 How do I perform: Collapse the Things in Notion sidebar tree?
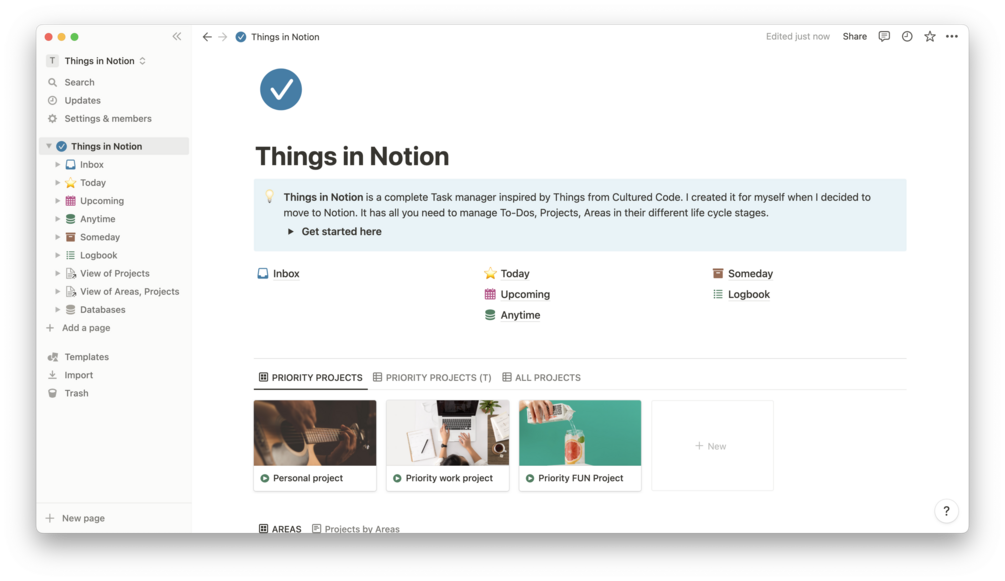pos(49,146)
